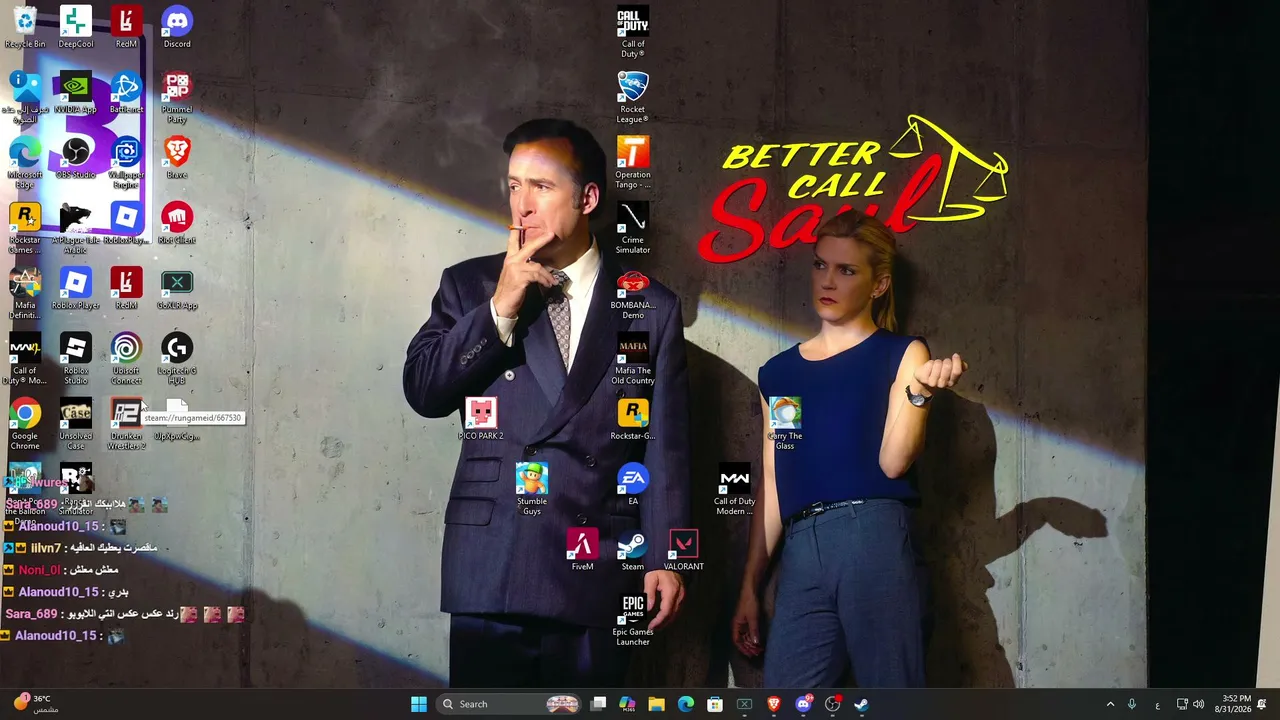Viewport: 1280px width, 720px height.
Task: Launch the Crime Simulator desktop icon
Action: [x=633, y=229]
